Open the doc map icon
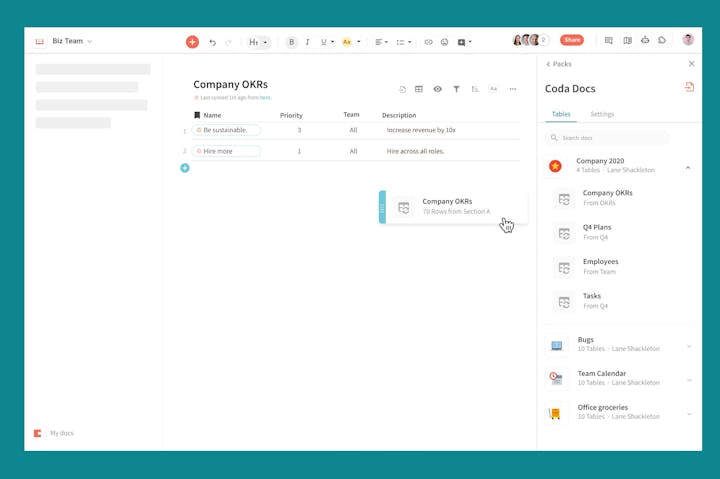Viewport: 720px width, 479px height. click(627, 41)
